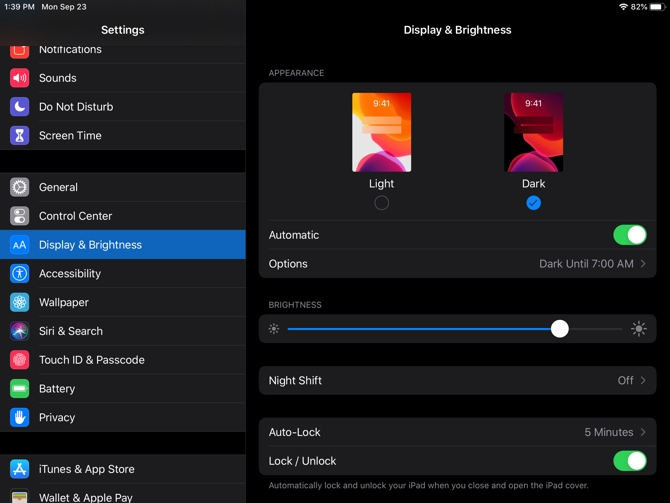This screenshot has width=670, height=503.
Task: Open Battery settings
Action: pyautogui.click(x=123, y=388)
